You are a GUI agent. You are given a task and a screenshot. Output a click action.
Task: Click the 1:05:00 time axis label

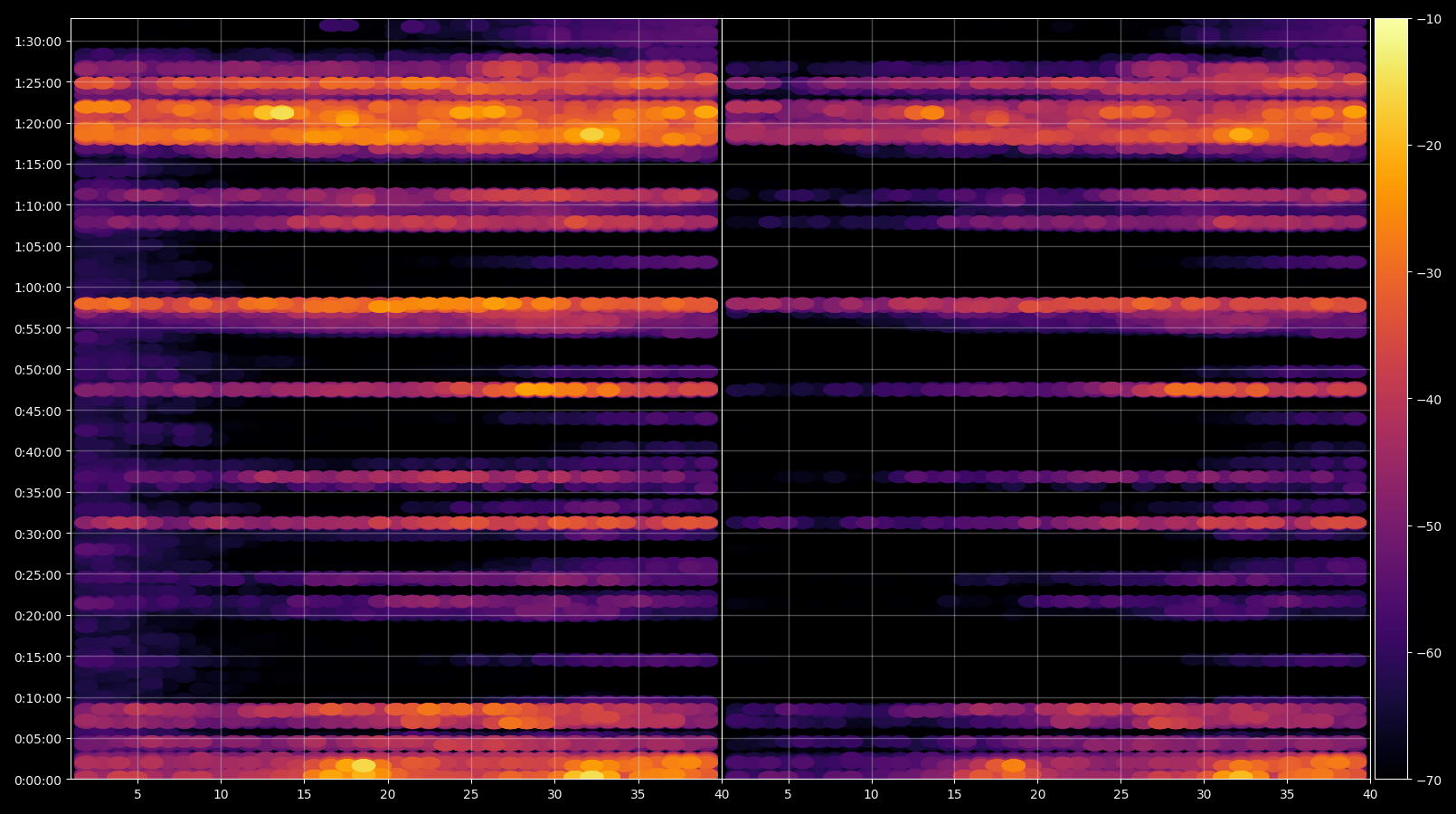pos(38,247)
